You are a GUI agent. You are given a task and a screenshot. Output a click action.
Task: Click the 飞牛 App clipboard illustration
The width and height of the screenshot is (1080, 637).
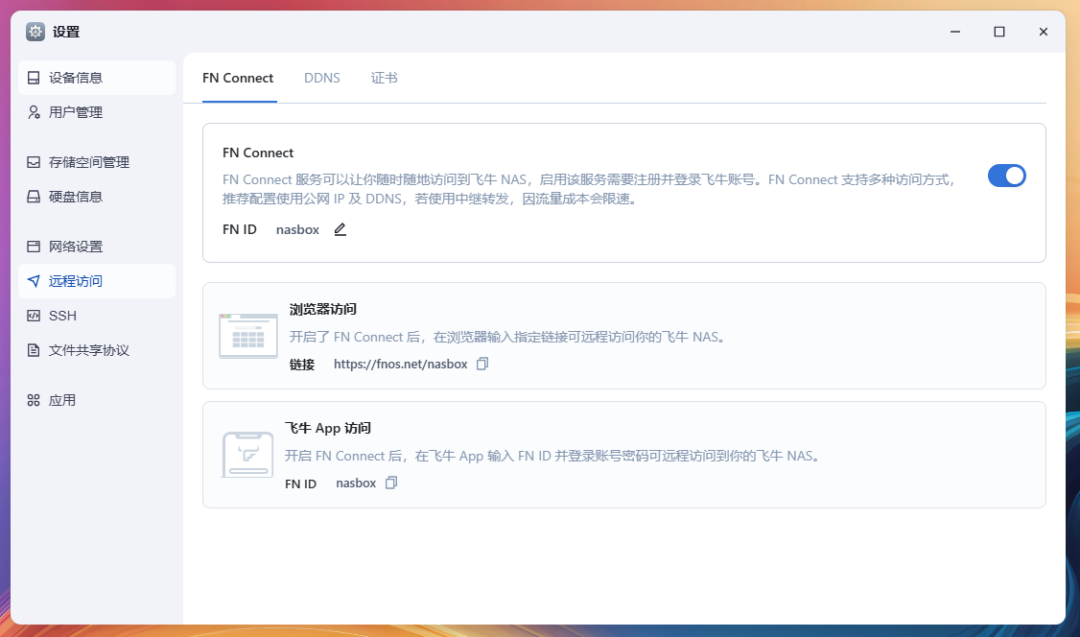[x=247, y=455]
